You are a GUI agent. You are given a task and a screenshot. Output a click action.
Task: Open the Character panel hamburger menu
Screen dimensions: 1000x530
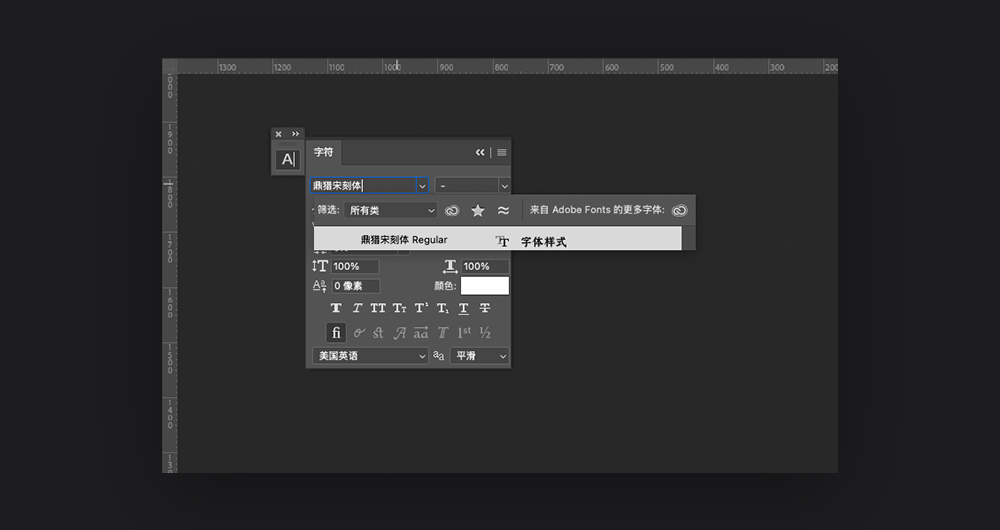[502, 152]
